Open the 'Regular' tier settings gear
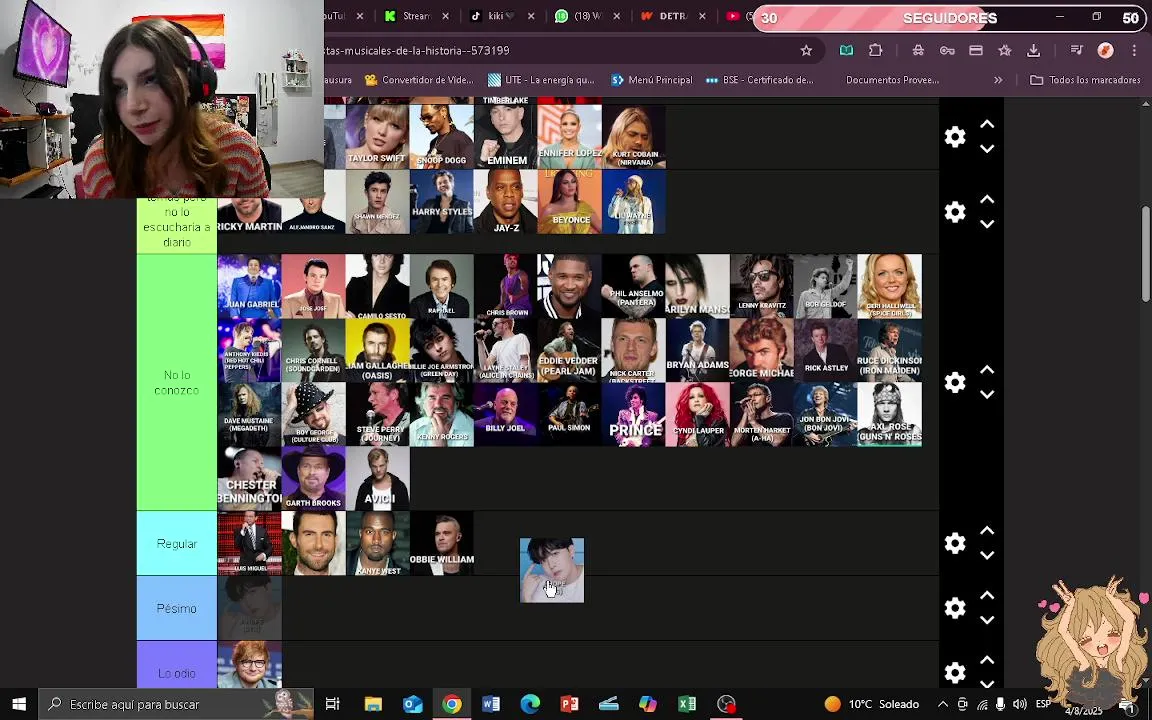Screen dimensions: 1152x720 pyautogui.click(x=954, y=543)
